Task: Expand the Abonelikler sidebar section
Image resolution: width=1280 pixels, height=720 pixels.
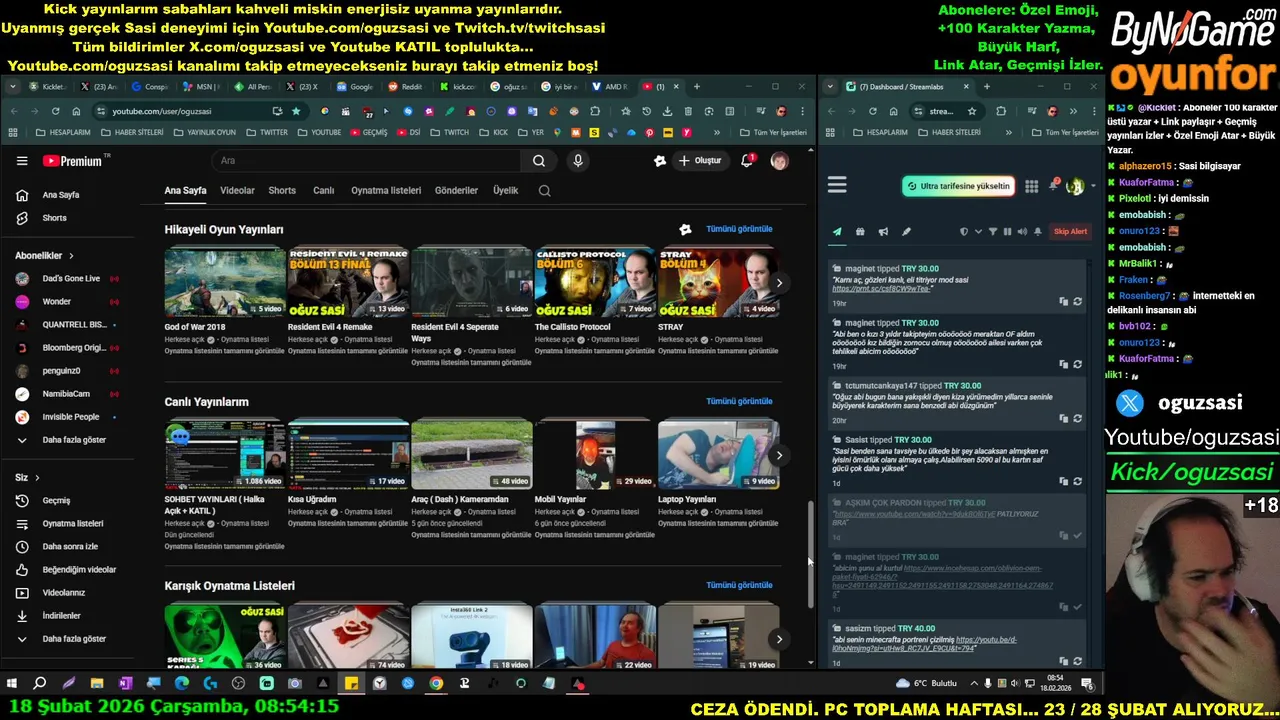Action: pyautogui.click(x=44, y=256)
